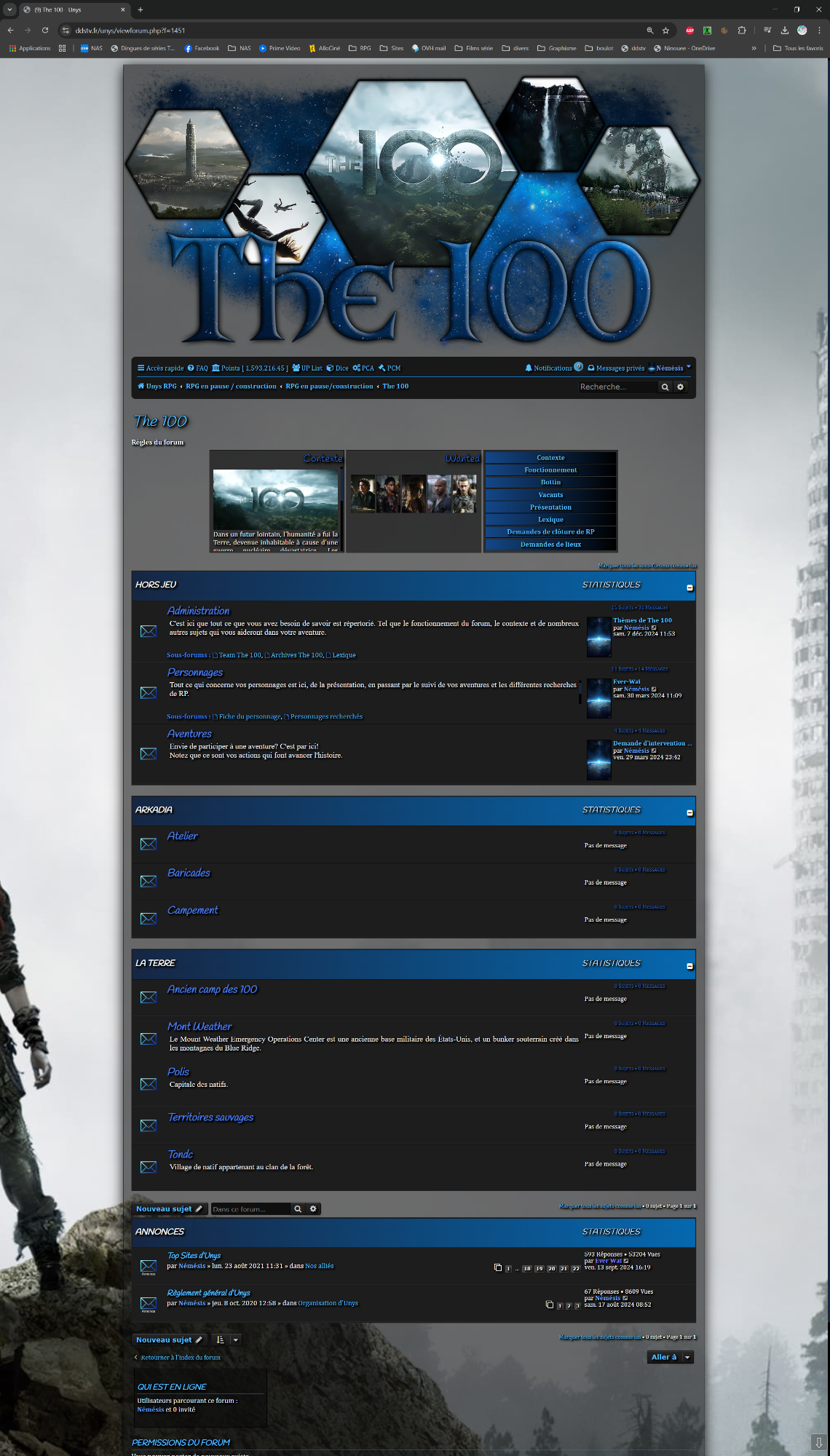Open the Chrome three-dot menu
This screenshot has width=830, height=1456.
[x=819, y=31]
